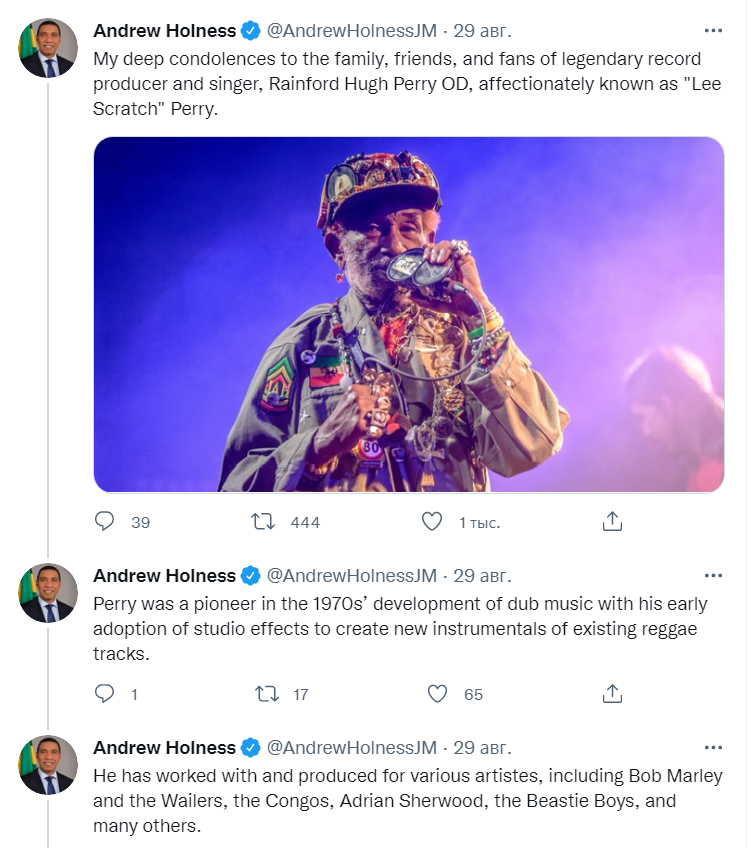Retweet the dub music tweet with 17 retweets

pyautogui.click(x=267, y=694)
